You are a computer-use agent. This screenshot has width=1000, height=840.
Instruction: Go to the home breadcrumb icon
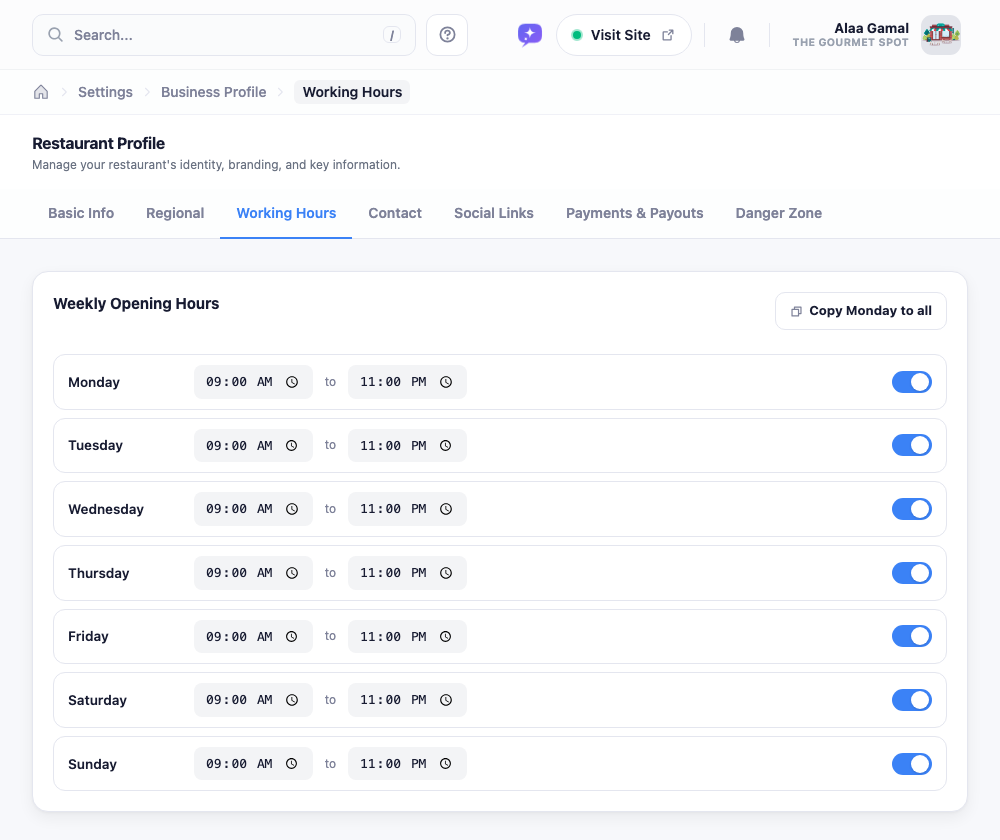click(41, 92)
